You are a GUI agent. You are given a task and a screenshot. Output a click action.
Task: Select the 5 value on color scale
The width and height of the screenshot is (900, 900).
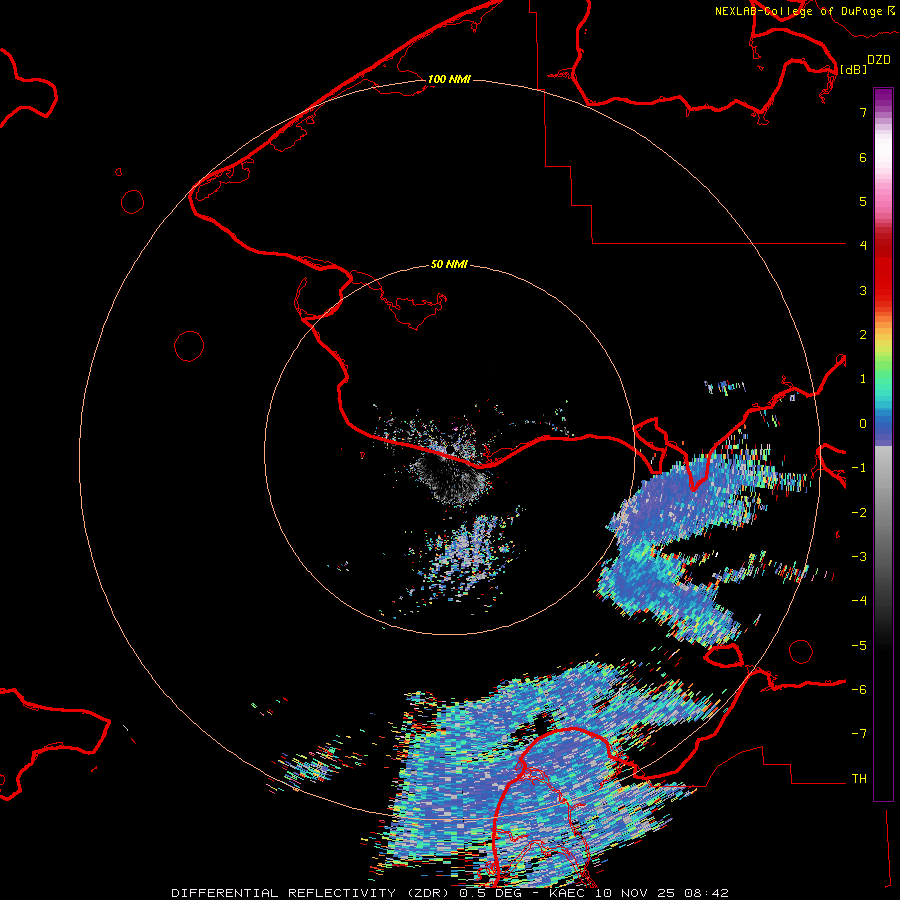click(863, 201)
